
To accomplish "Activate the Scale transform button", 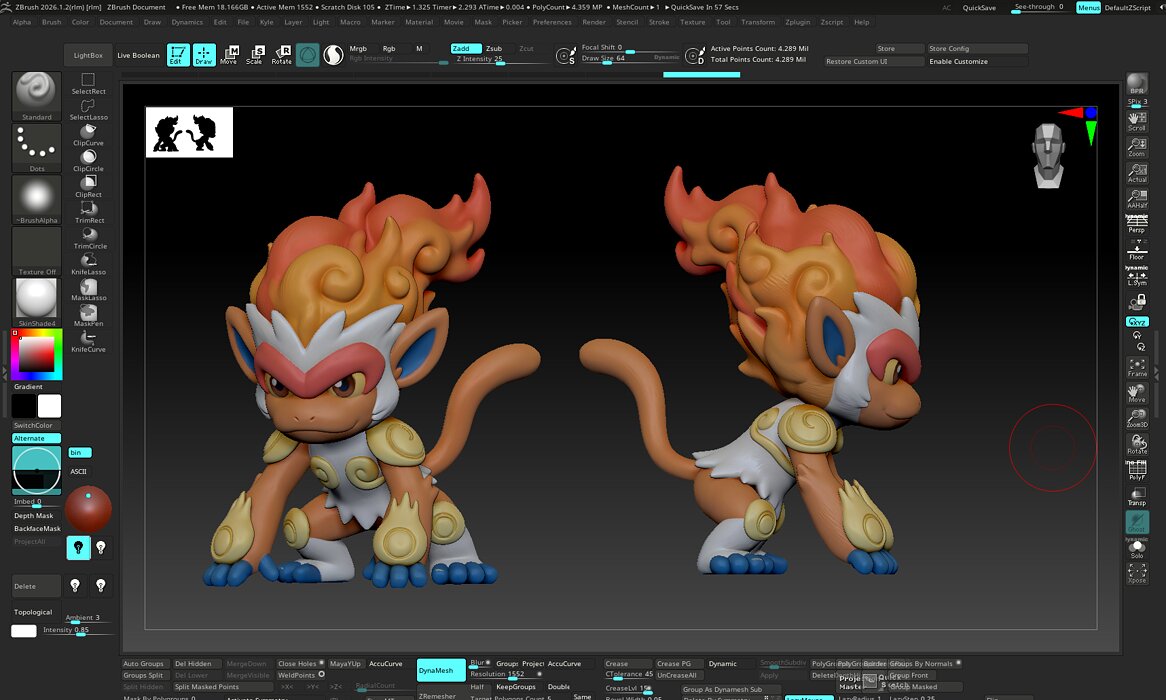I will [255, 55].
